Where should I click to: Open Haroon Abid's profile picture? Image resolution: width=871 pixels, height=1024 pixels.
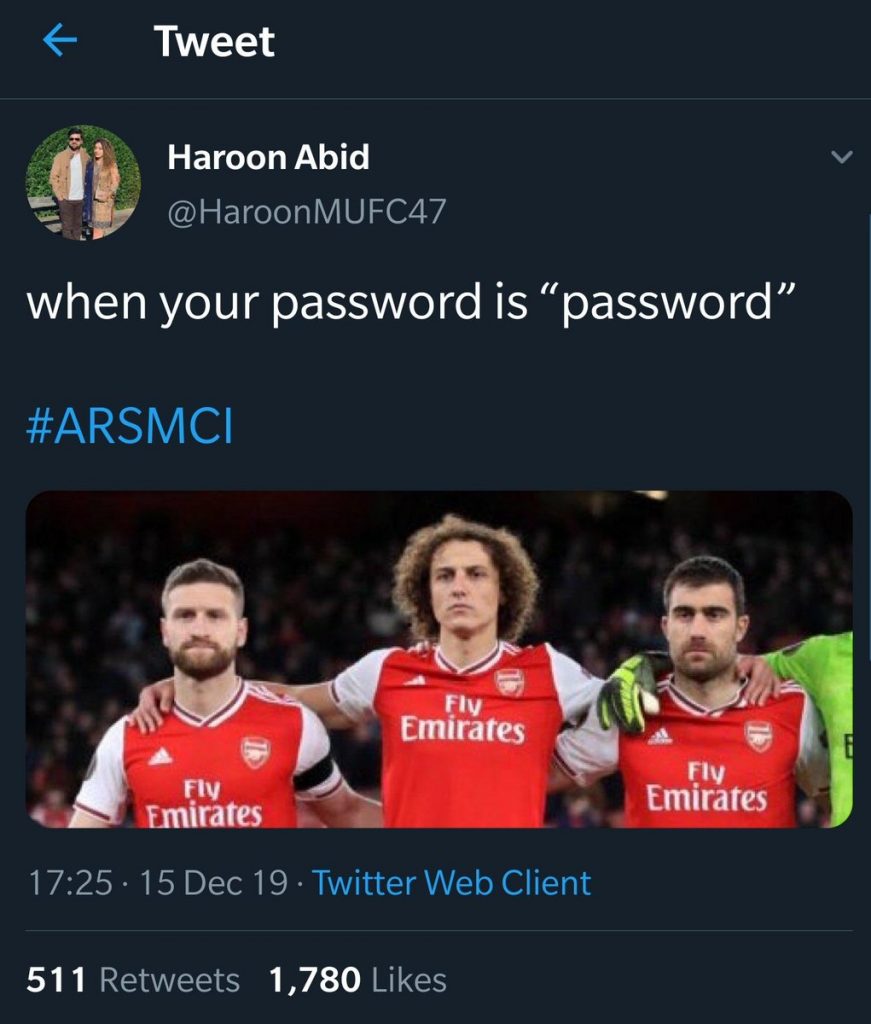click(83, 182)
